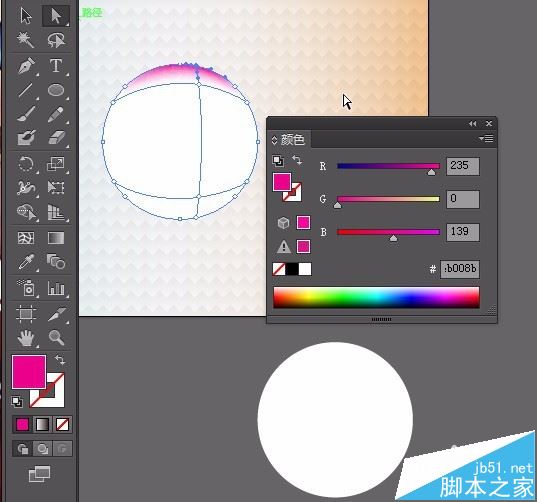Swap fill and stroke in toolbar

pyautogui.click(x=60, y=360)
